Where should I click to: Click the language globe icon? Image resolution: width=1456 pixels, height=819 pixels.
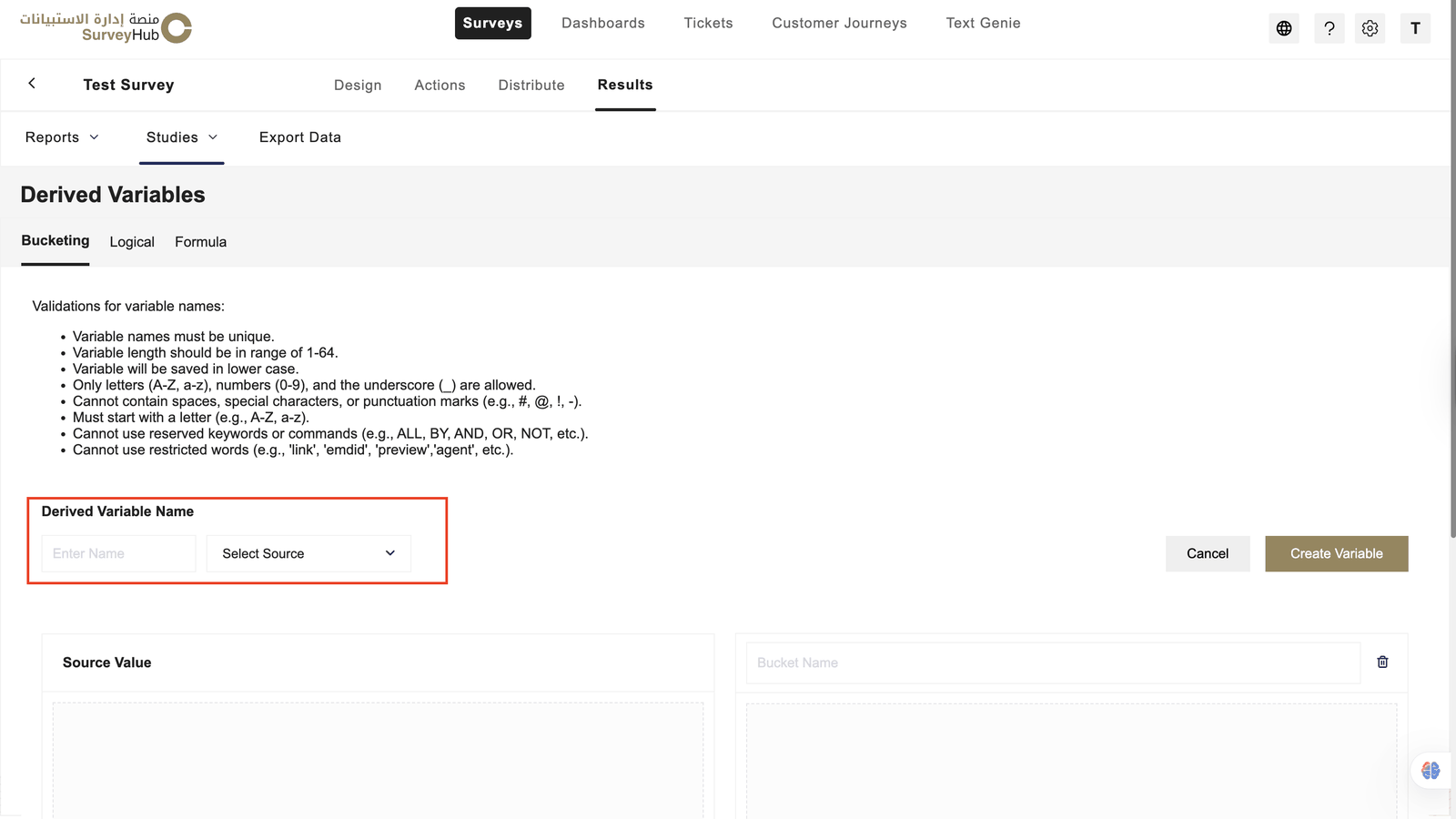point(1284,28)
